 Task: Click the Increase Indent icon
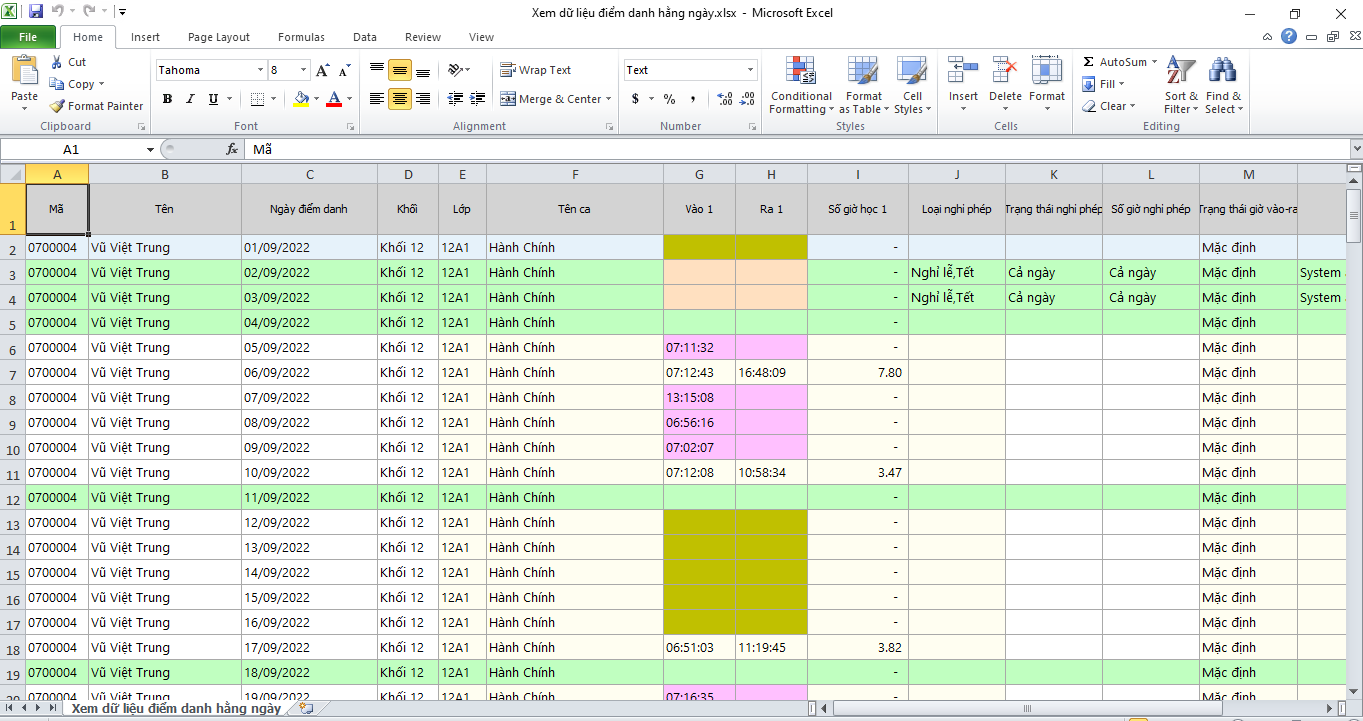[479, 99]
